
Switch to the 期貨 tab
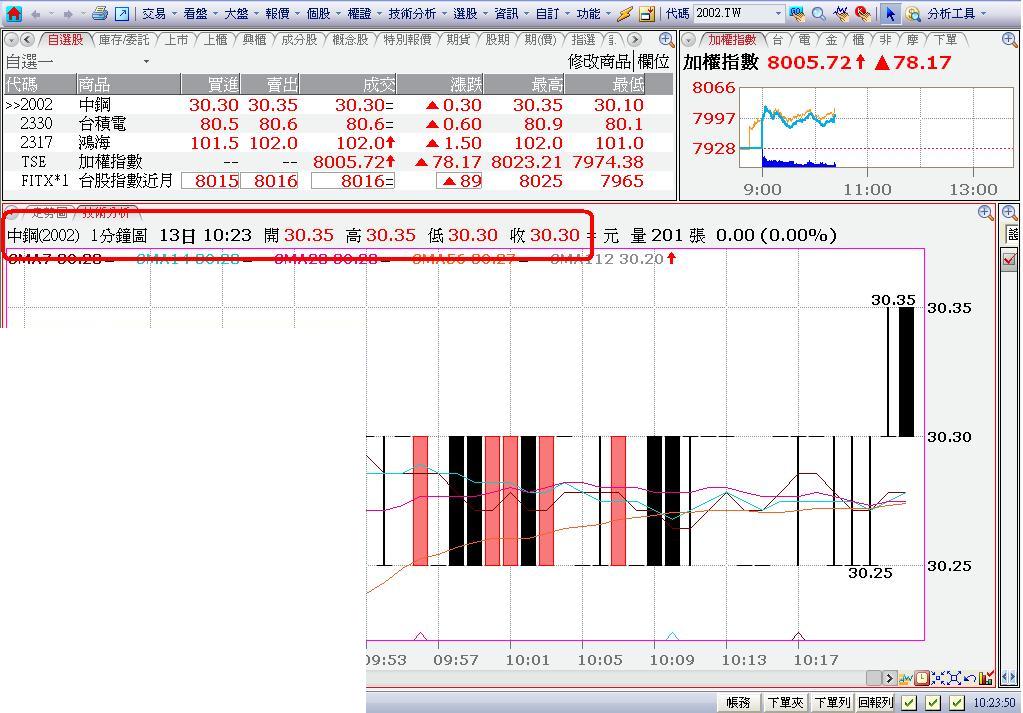click(459, 40)
